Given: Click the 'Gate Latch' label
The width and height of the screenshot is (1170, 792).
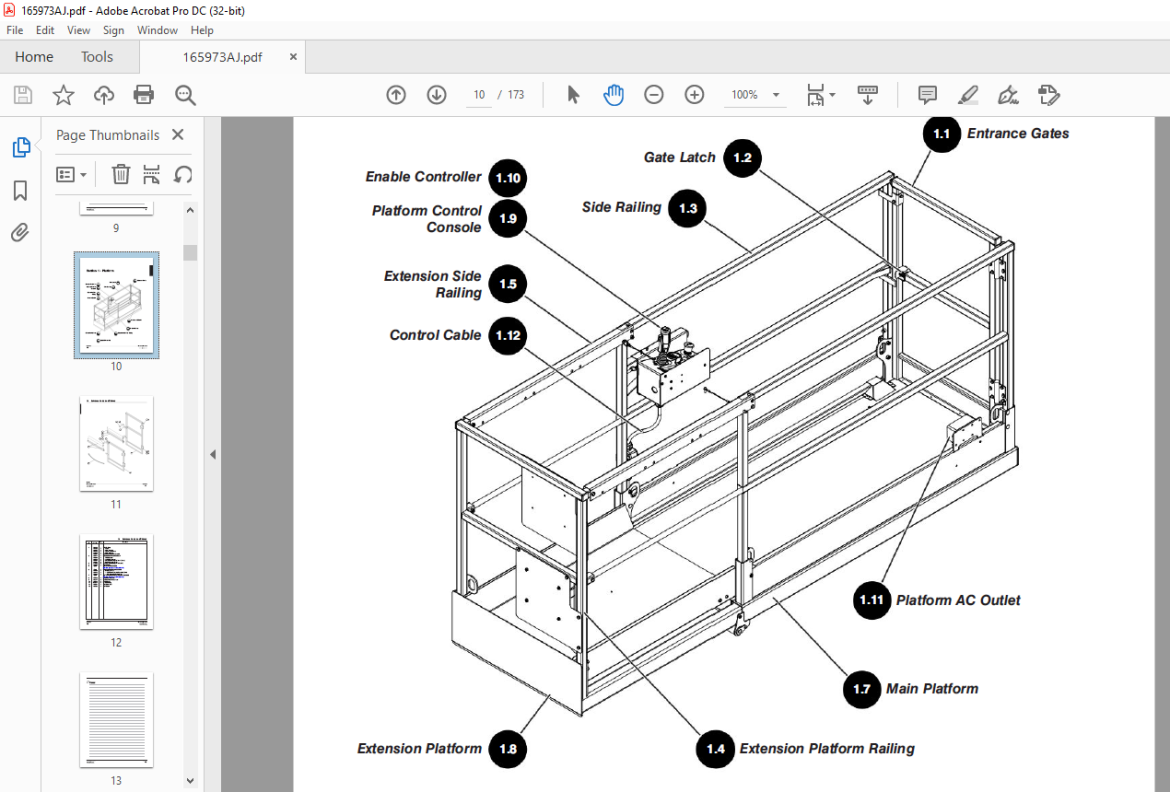Looking at the screenshot, I should 679,158.
